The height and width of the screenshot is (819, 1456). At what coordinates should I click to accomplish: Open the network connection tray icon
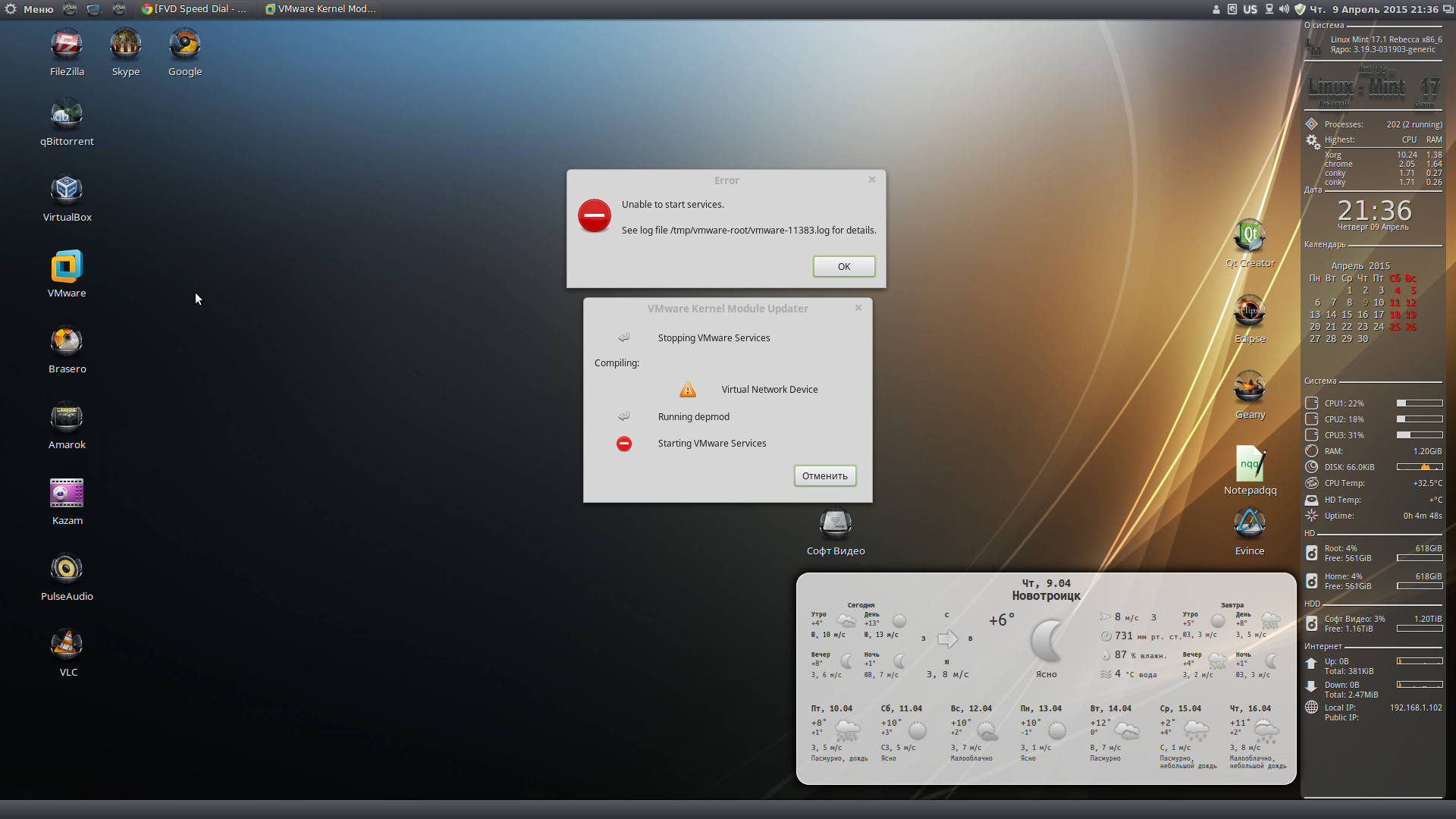click(1269, 9)
